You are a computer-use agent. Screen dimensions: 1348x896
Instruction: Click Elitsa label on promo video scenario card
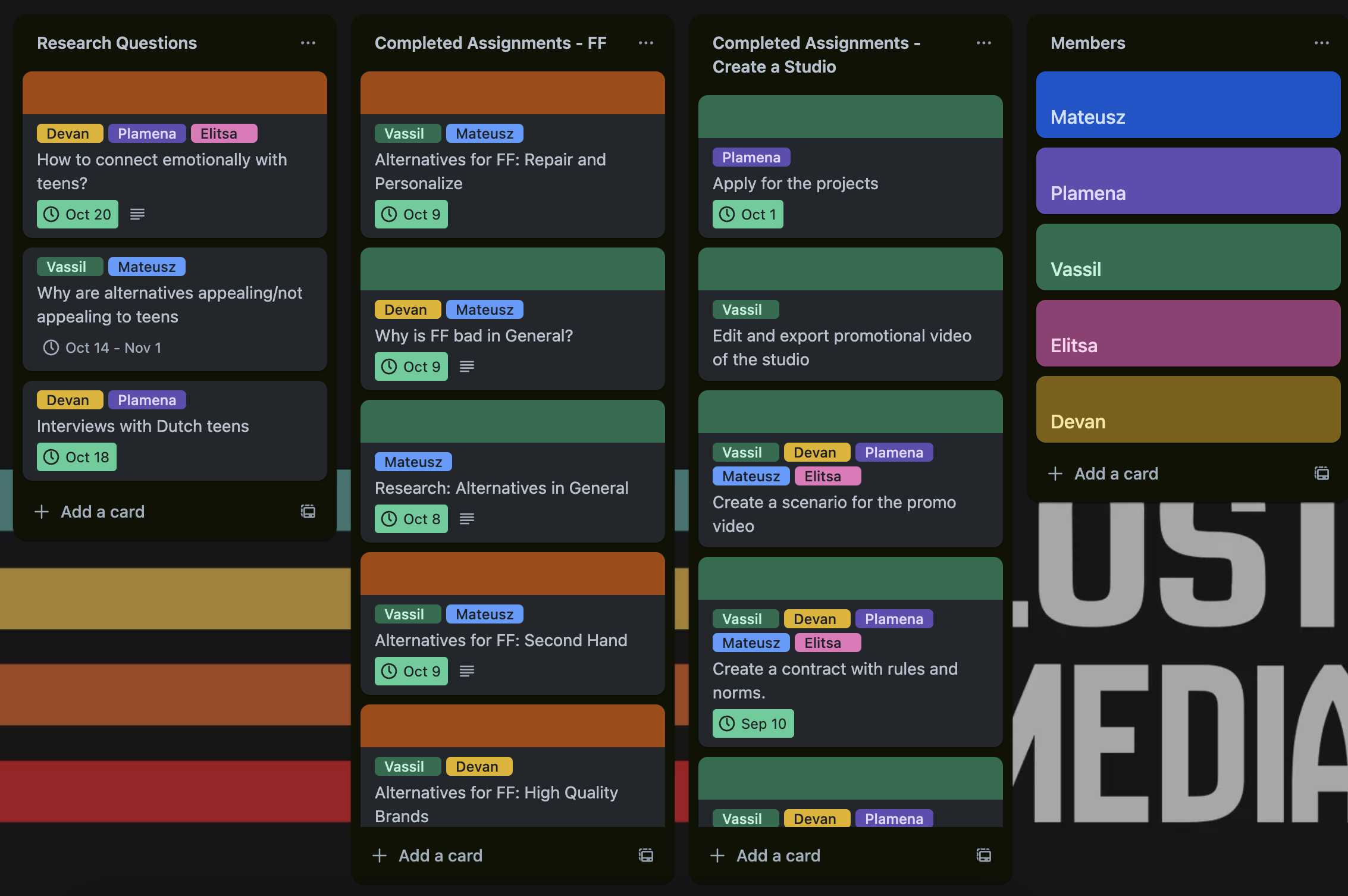[x=828, y=476]
